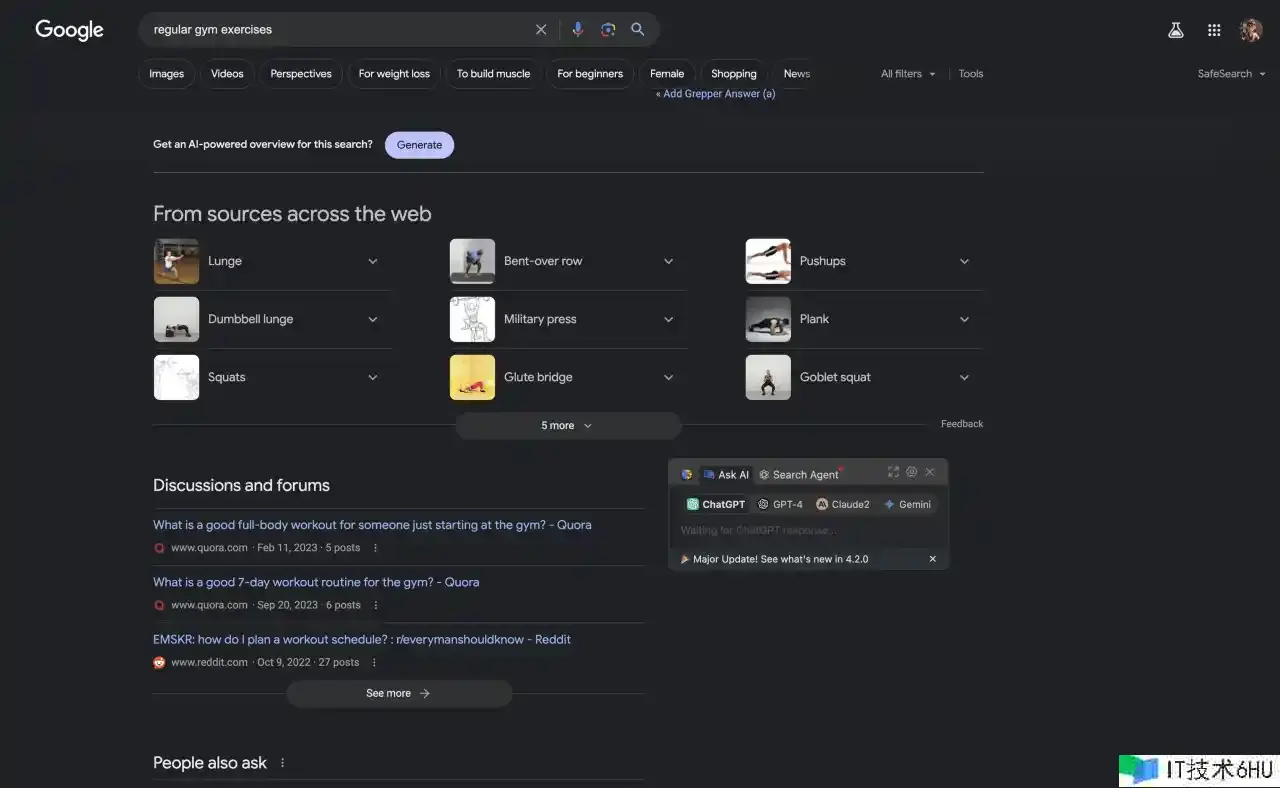Click the magnifier search submit icon
1280x788 pixels.
pos(638,30)
